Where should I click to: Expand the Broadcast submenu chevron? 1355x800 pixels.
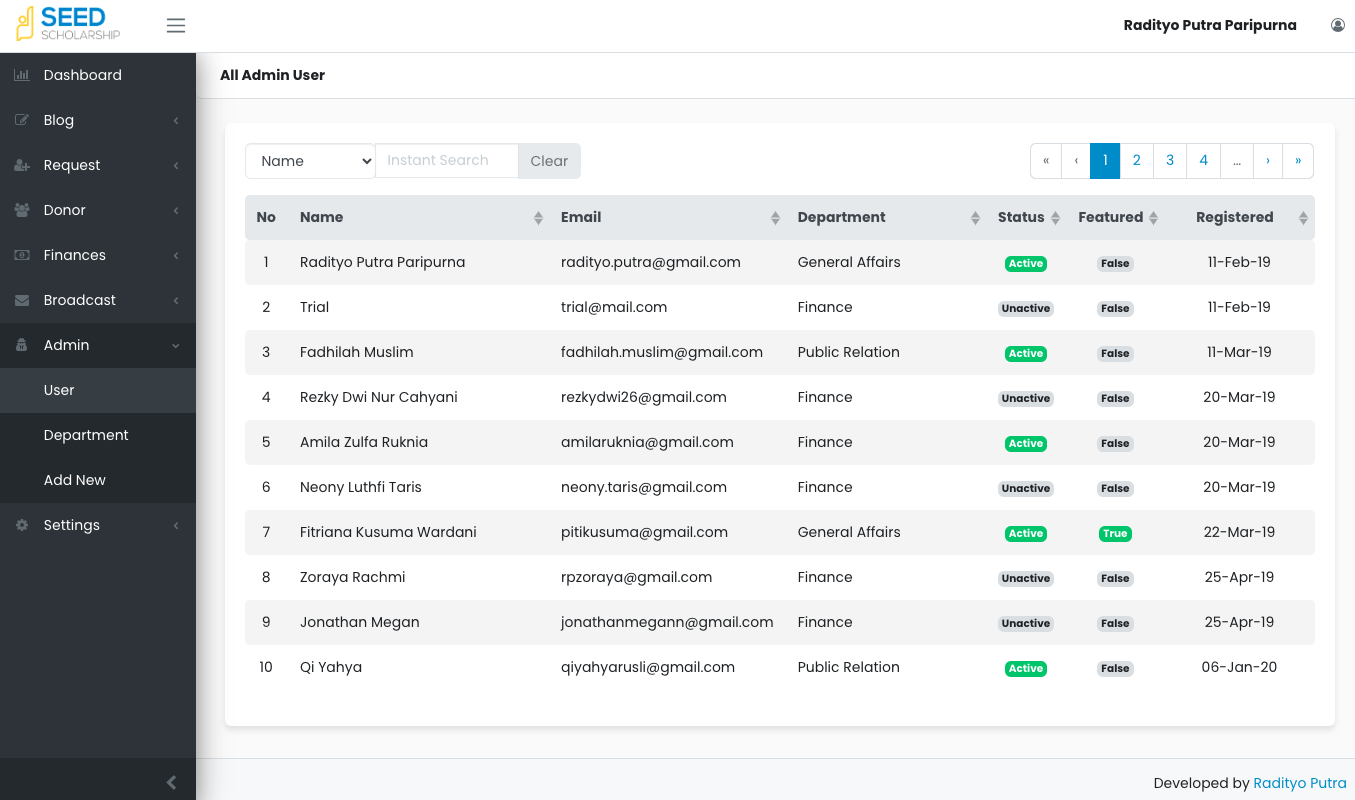point(176,300)
